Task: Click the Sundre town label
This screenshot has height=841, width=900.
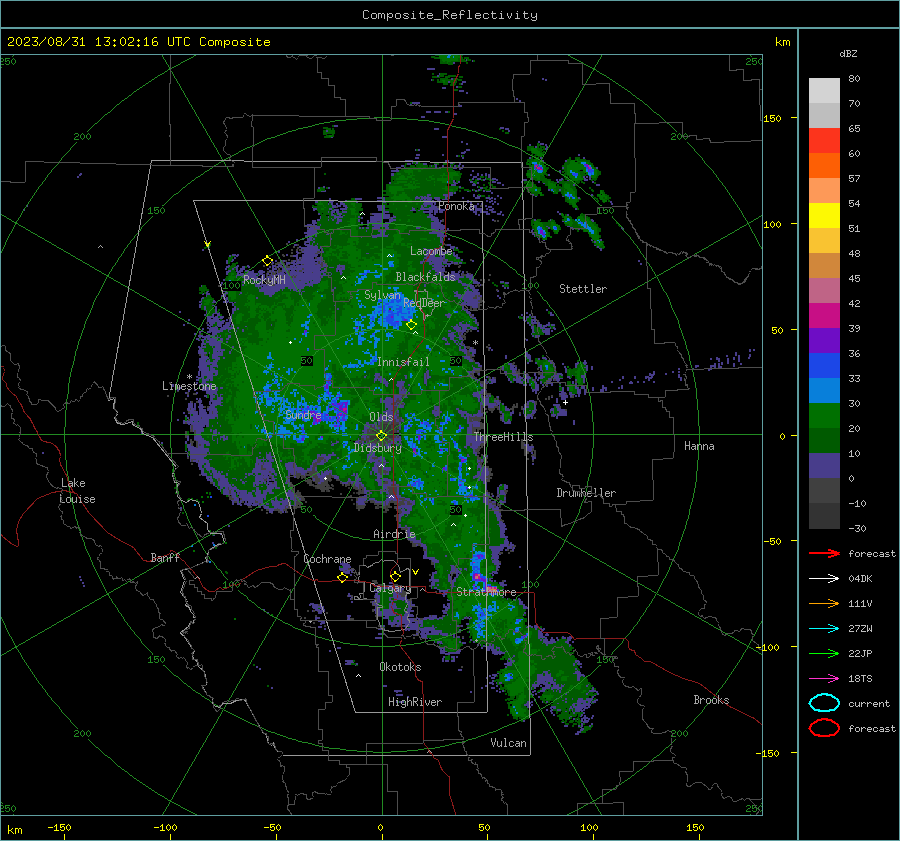Action: pos(303,415)
